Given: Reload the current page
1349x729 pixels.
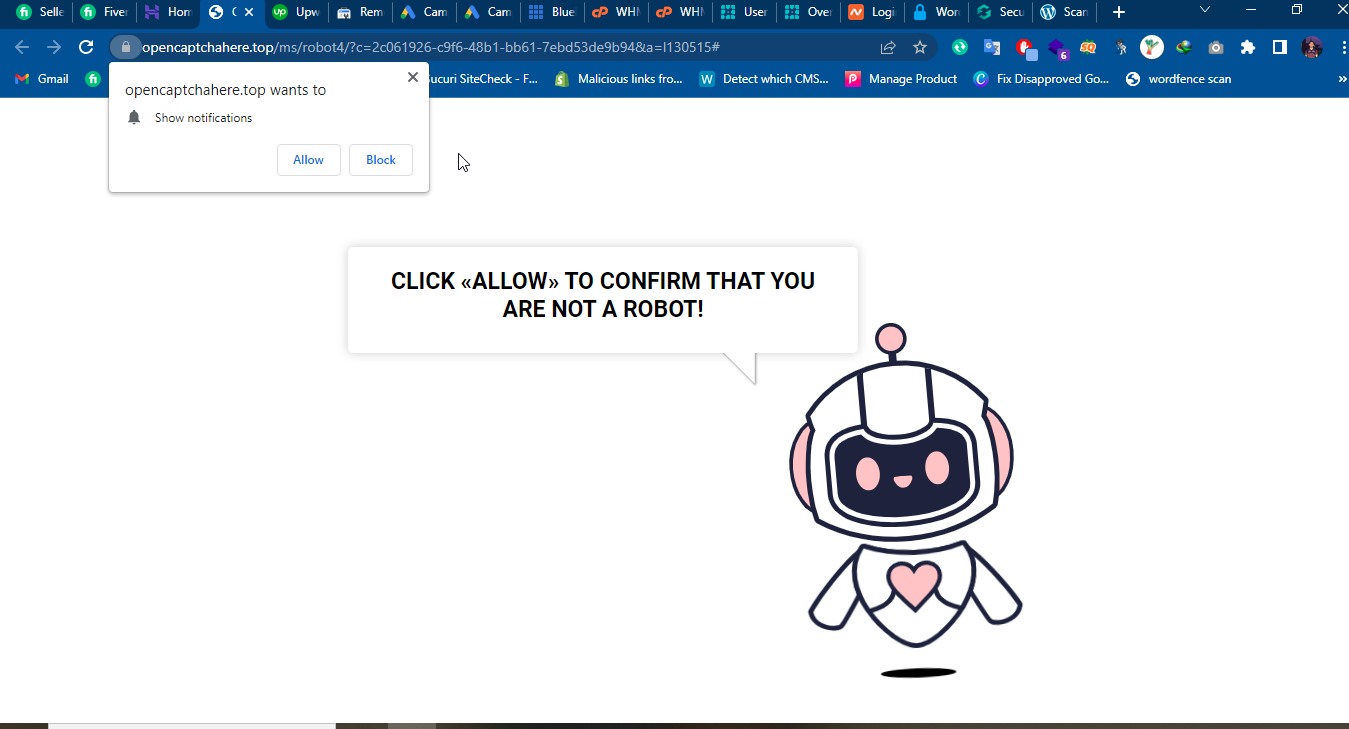Looking at the screenshot, I should coord(86,47).
